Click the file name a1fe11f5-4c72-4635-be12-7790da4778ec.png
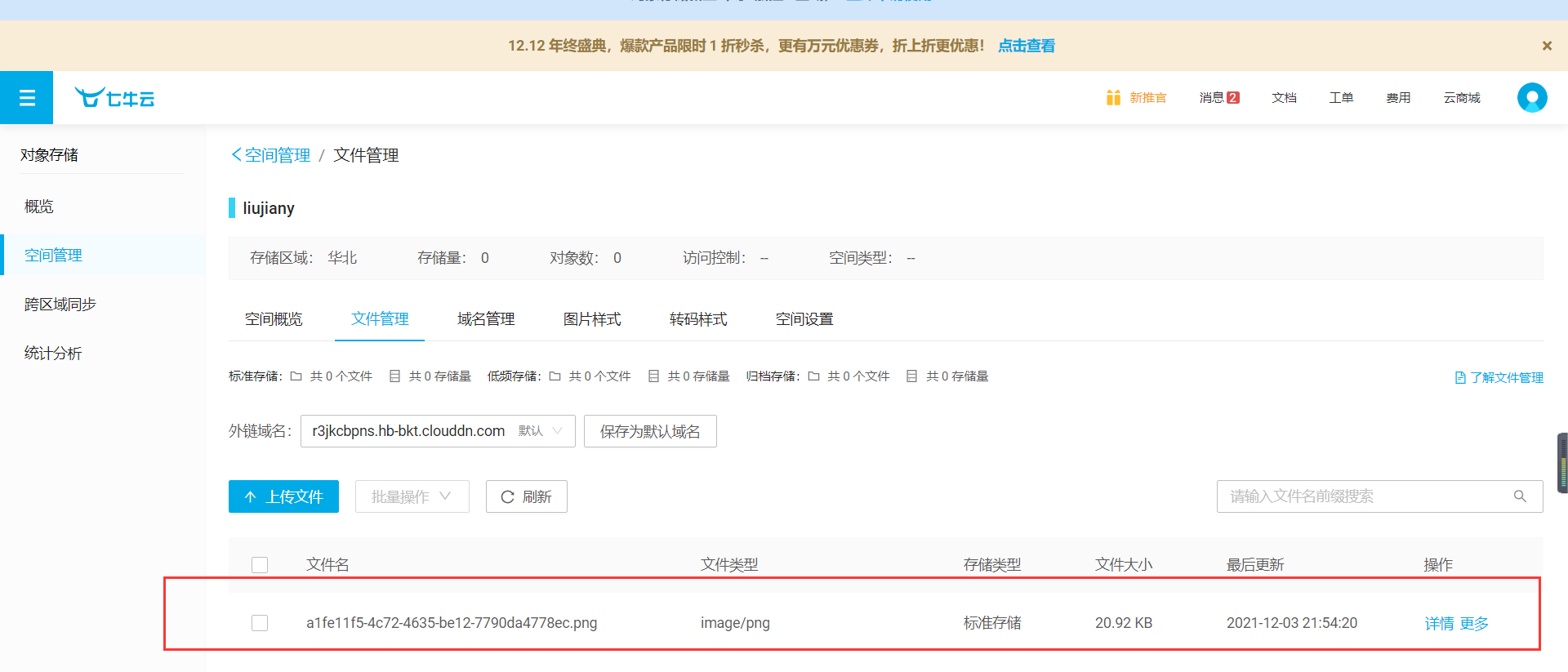Viewport: 1568px width, 672px height. click(x=452, y=623)
